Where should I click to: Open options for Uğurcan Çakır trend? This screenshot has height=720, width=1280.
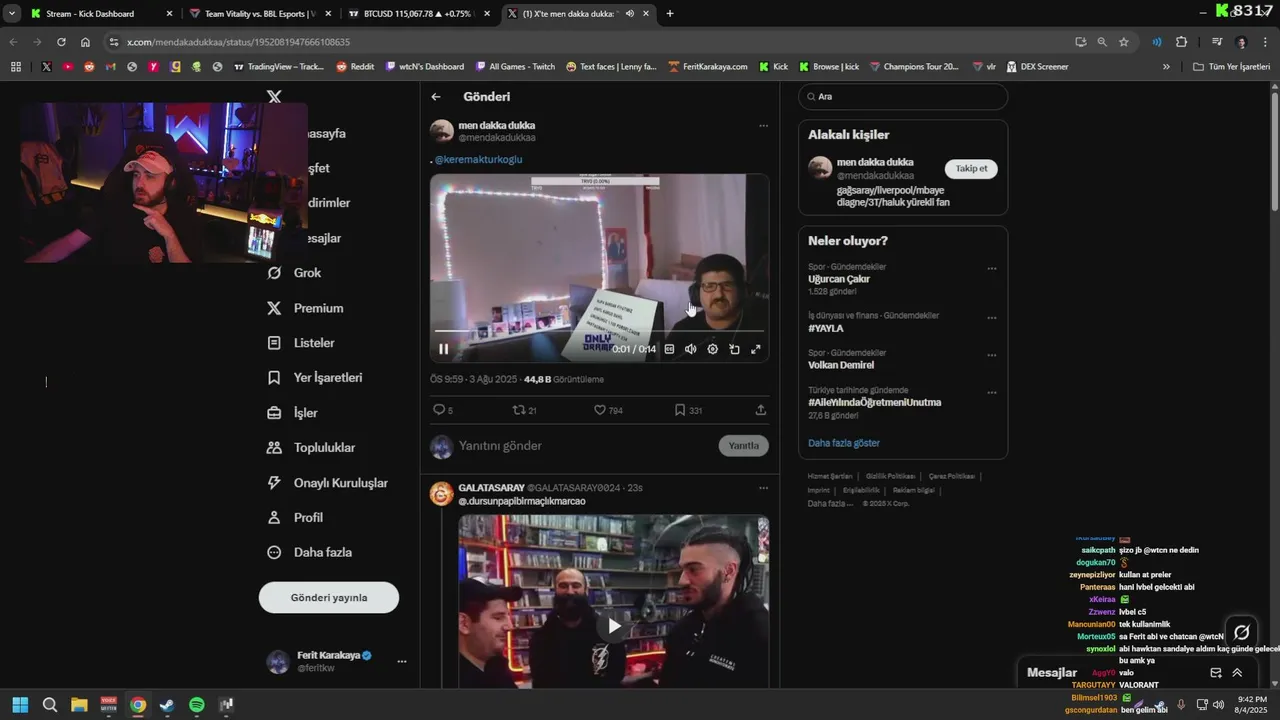(992, 269)
